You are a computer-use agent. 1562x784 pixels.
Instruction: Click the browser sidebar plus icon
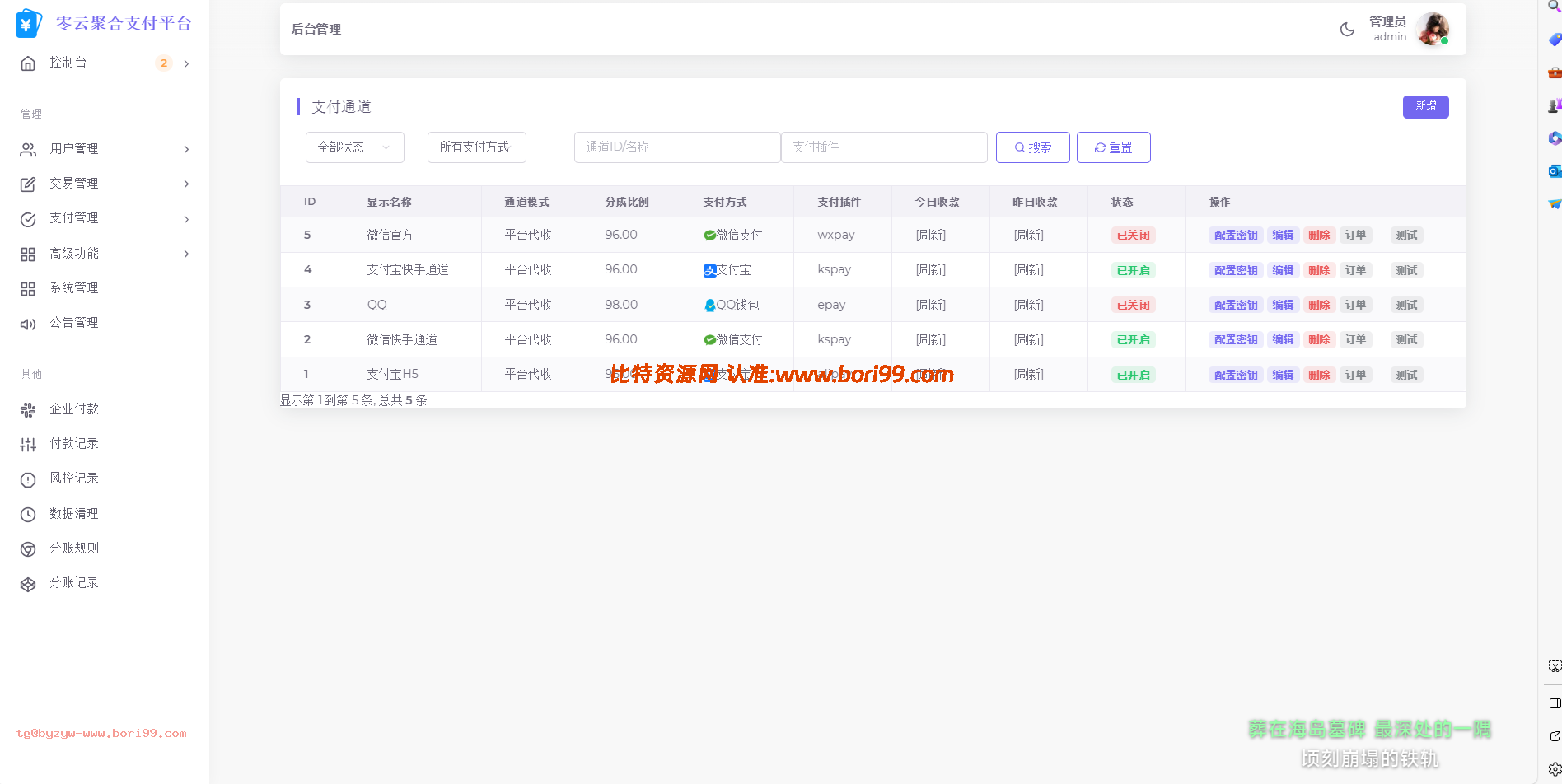pyautogui.click(x=1555, y=240)
